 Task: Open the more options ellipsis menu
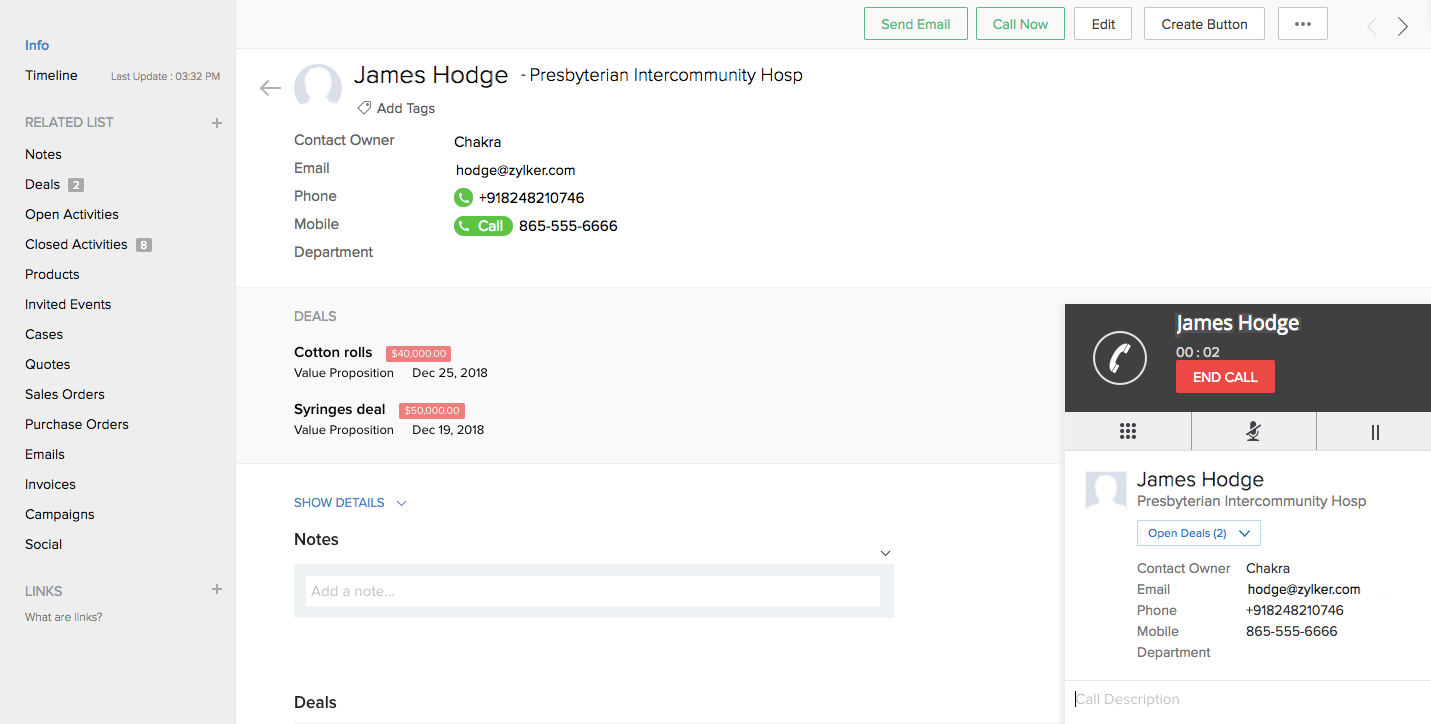(1303, 24)
